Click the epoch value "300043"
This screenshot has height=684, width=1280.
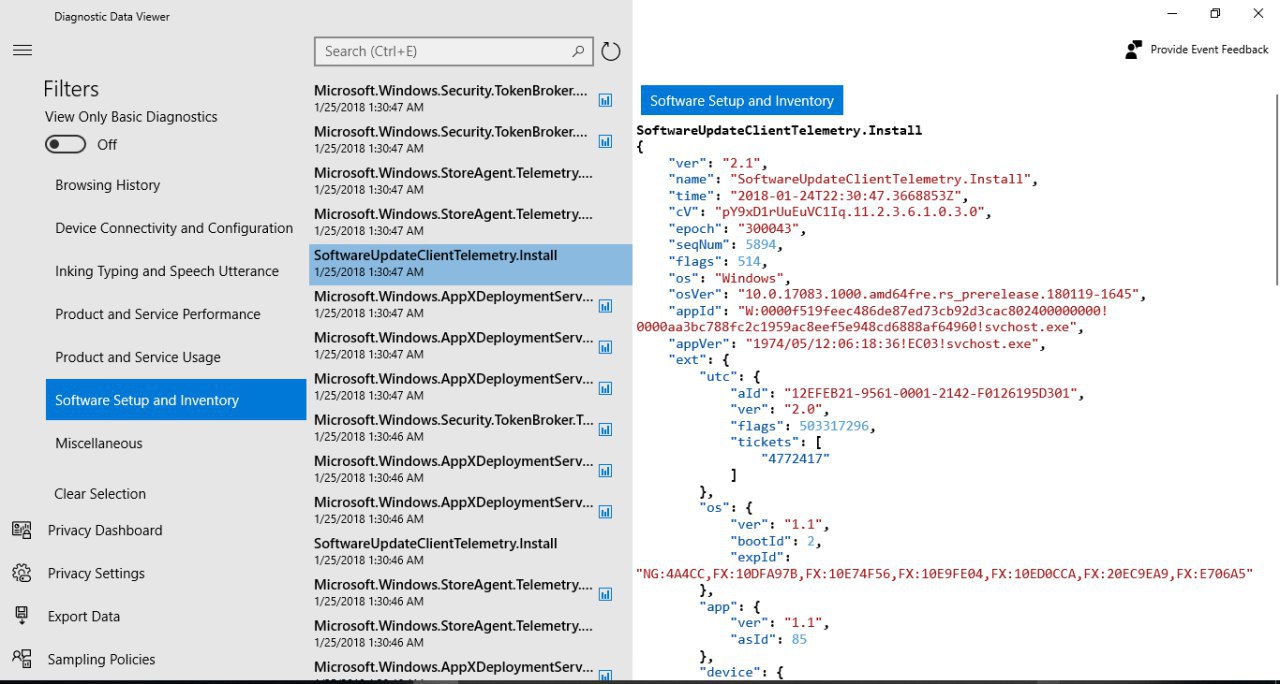[769, 228]
